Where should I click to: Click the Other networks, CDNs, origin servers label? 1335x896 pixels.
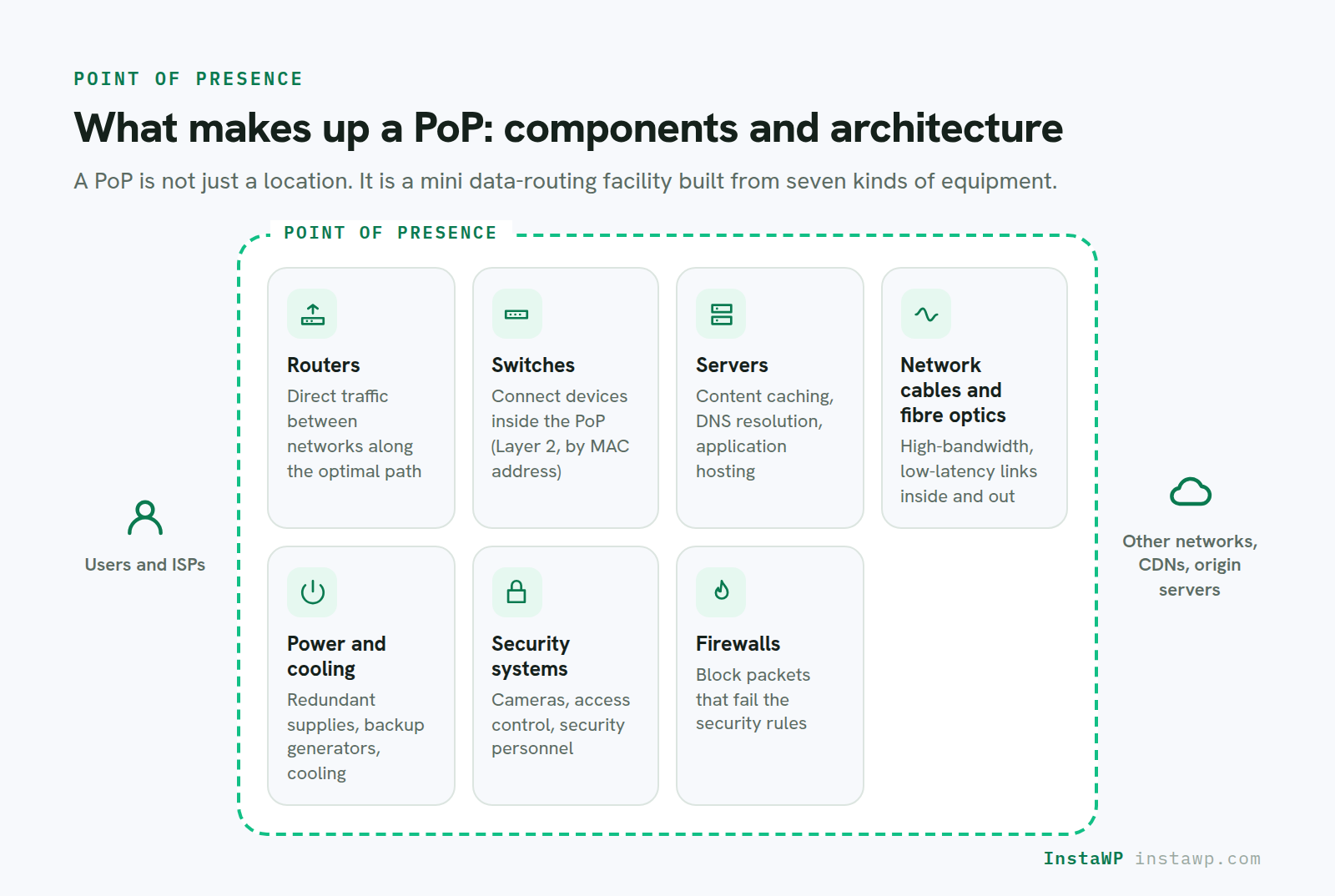pyautogui.click(x=1190, y=566)
